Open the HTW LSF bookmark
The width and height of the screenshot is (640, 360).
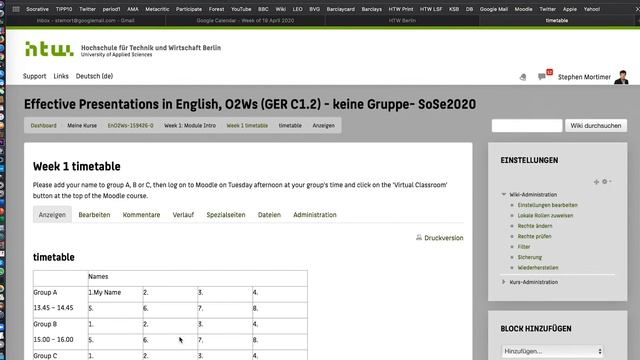click(431, 9)
